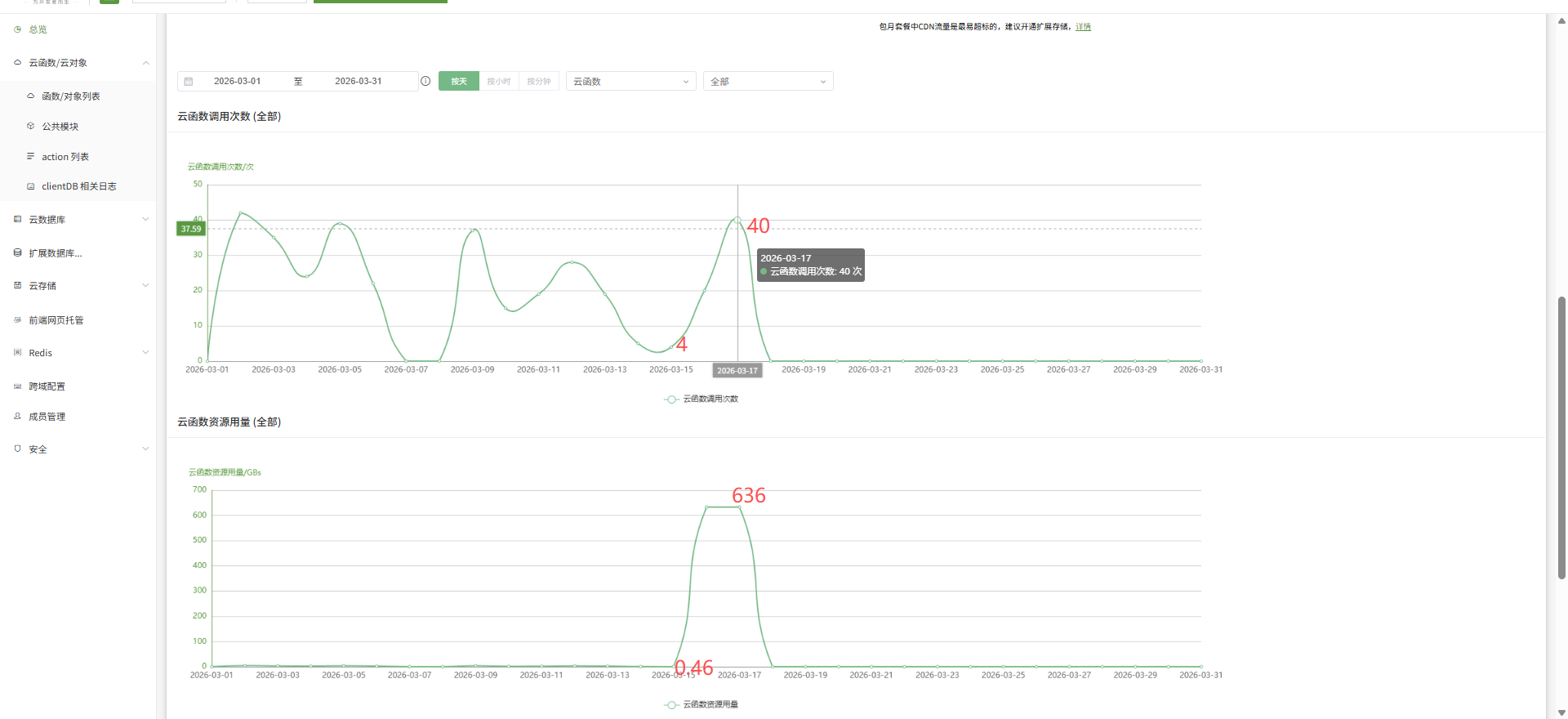Switch granularity to 按分钟
Image resolution: width=1568 pixels, height=719 pixels.
(x=539, y=82)
